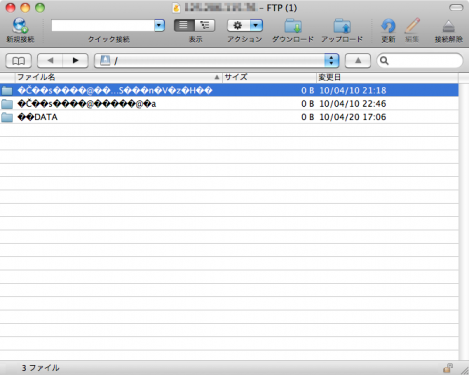Go to parent folder with up arrow

(358, 61)
